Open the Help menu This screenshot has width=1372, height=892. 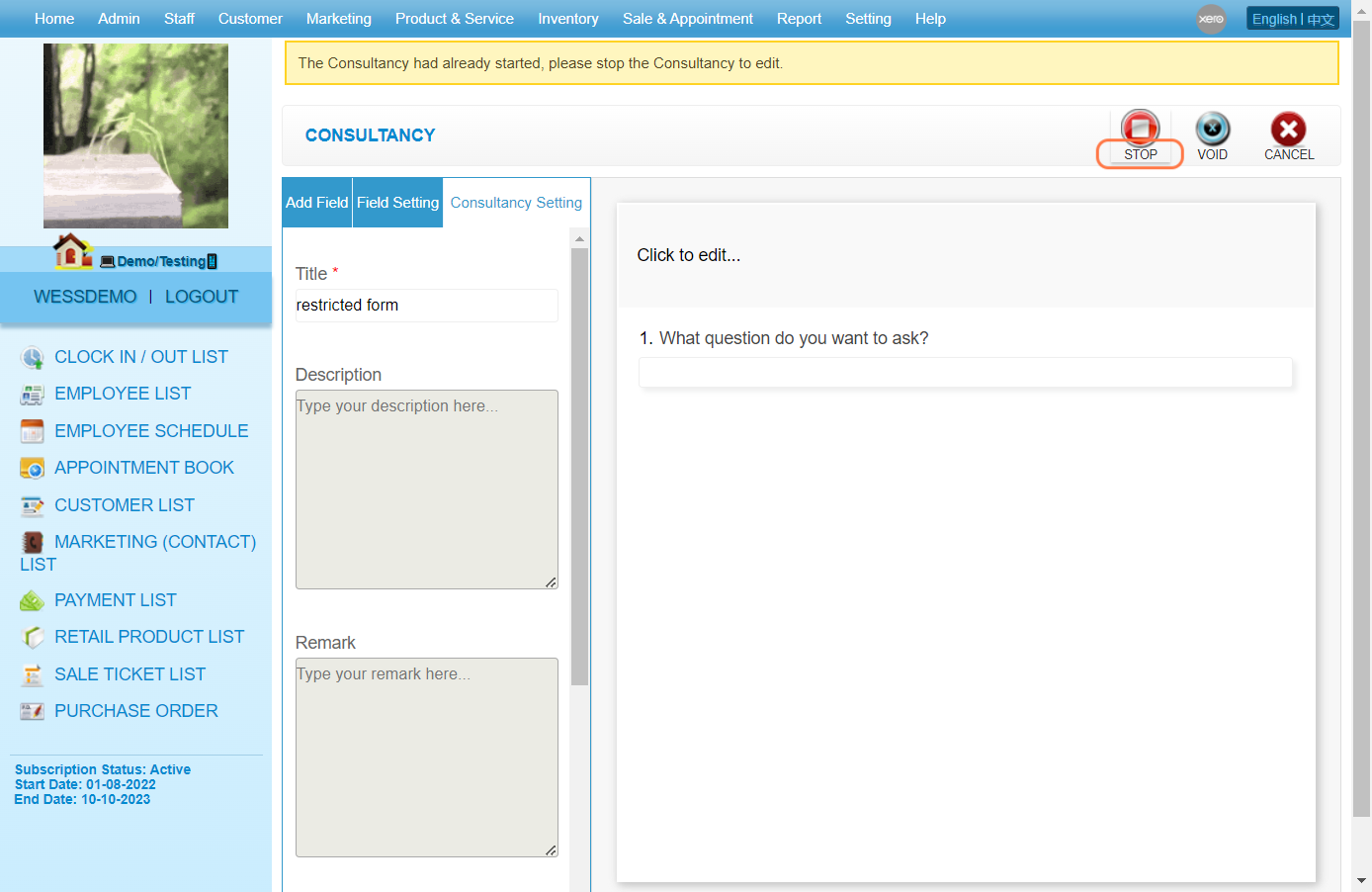coord(930,19)
